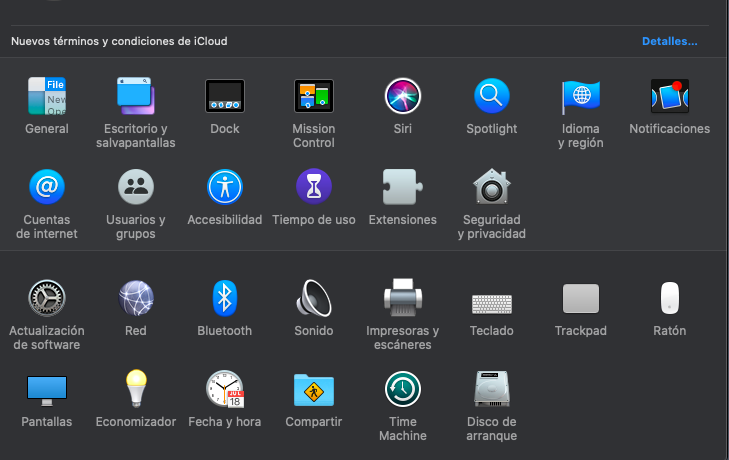The width and height of the screenshot is (729, 460).
Task: Open Time Machine preferences
Action: pos(403,389)
